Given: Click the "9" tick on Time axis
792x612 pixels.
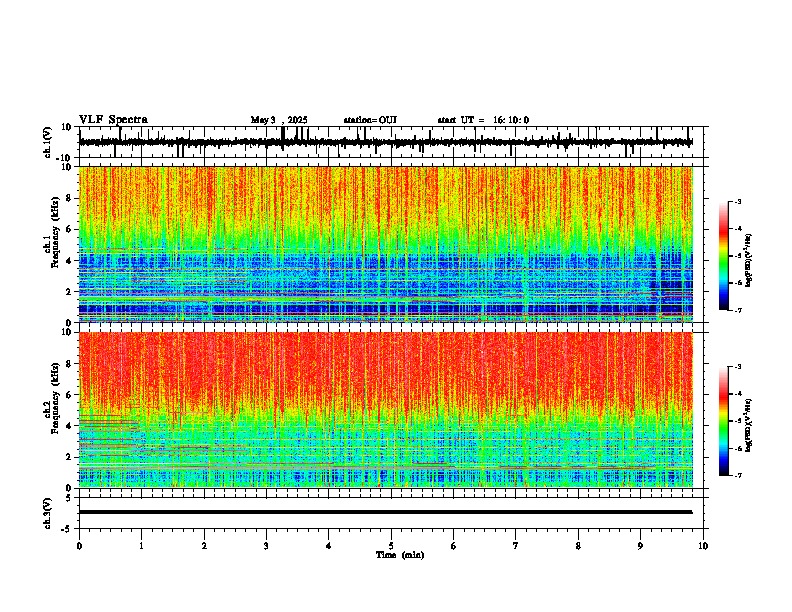Looking at the screenshot, I should pos(640,546).
